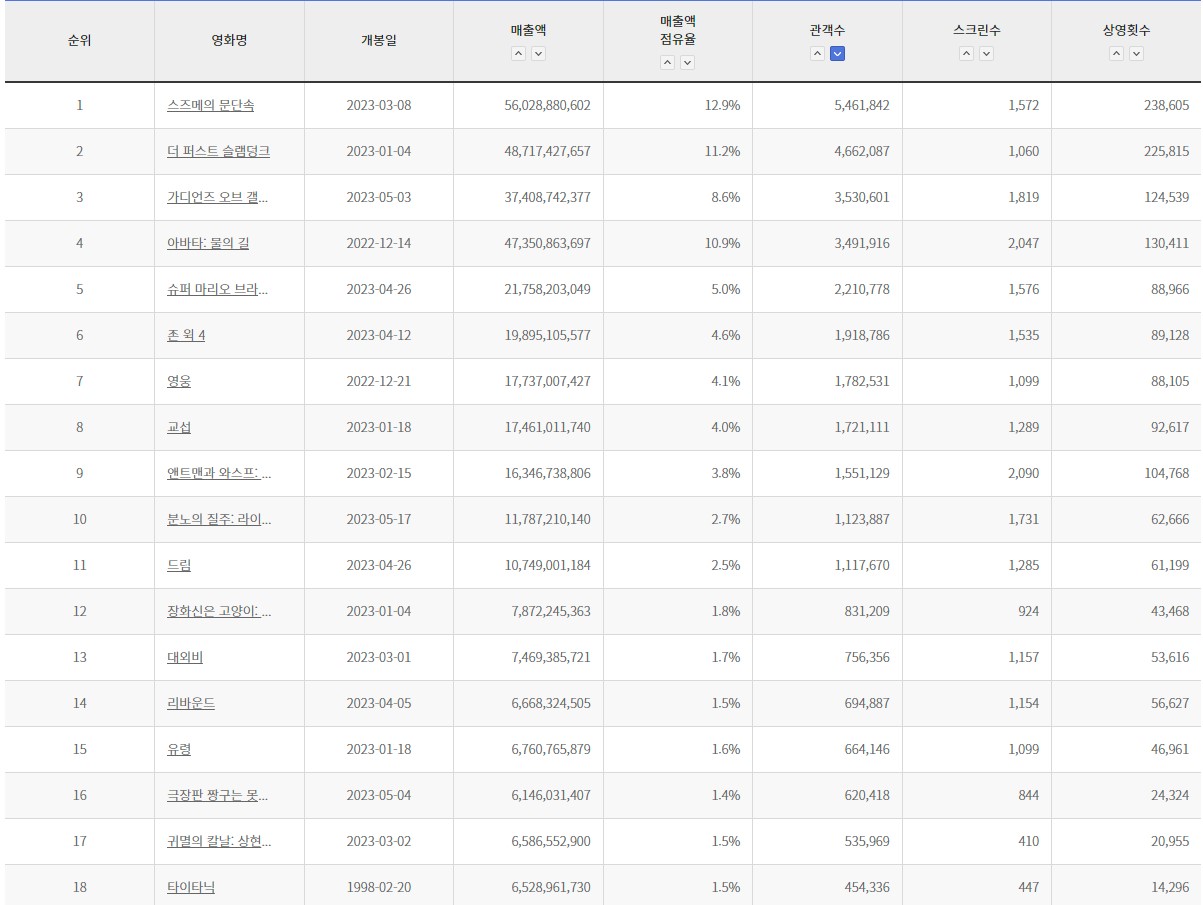
Task: Select screen count 2,090
Action: click(1024, 473)
